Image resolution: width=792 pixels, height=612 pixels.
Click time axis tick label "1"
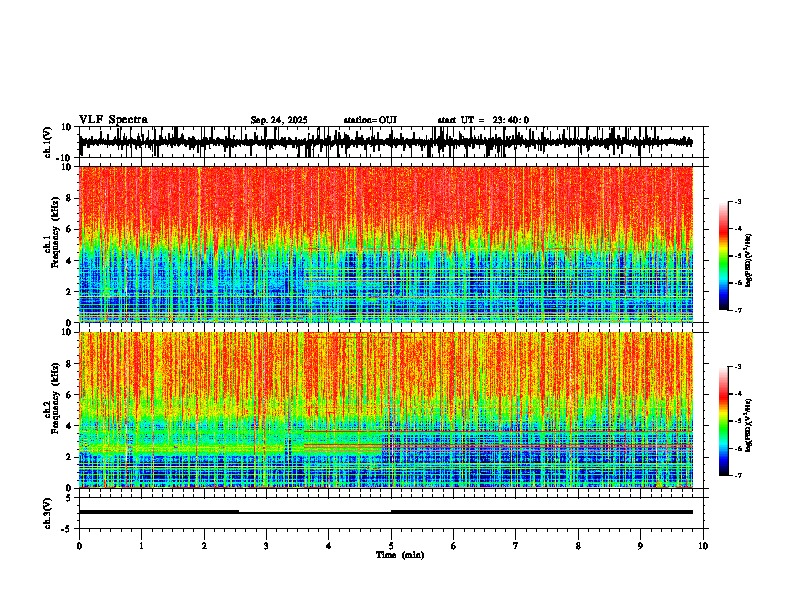pos(141,546)
